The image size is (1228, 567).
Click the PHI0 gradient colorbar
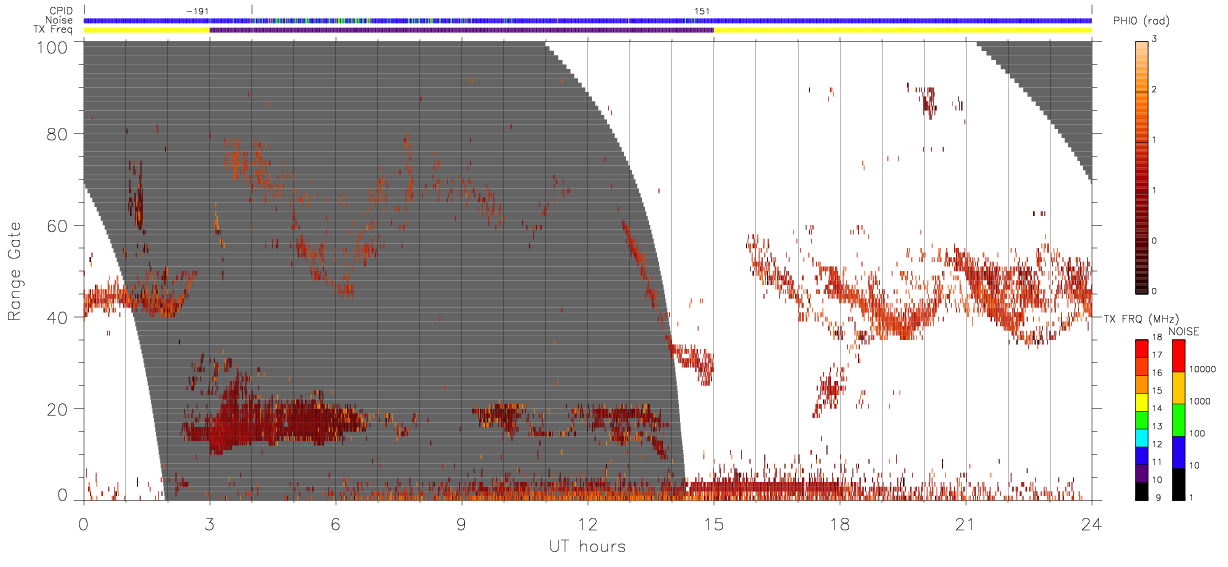1142,166
